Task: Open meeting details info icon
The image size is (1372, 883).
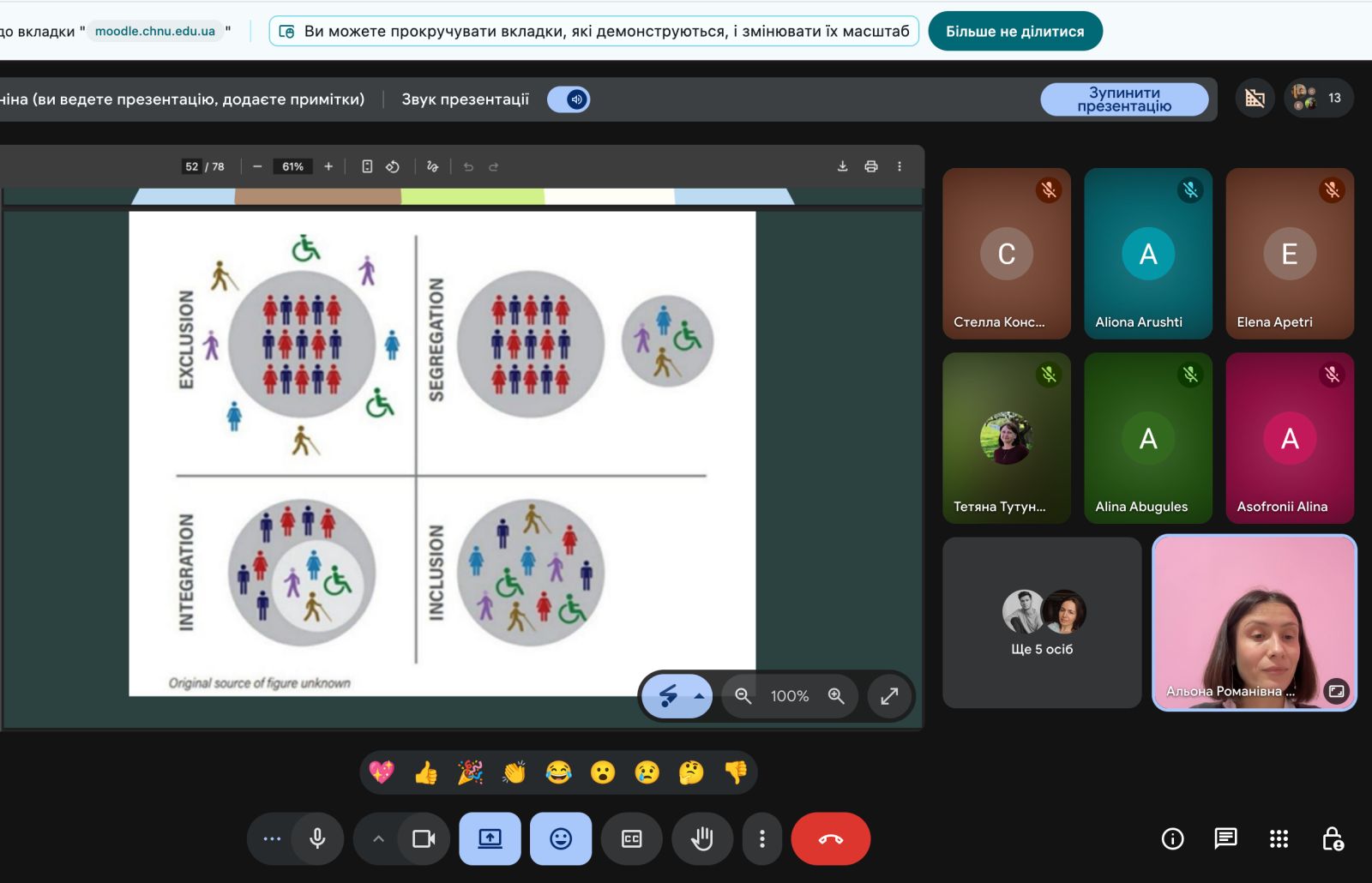Action: [1172, 838]
